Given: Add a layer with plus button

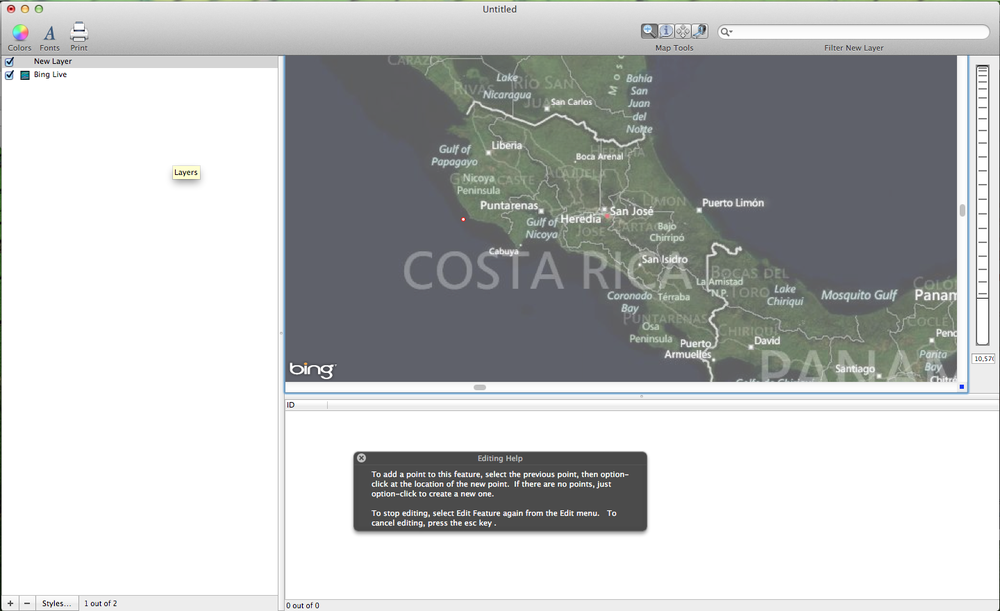Looking at the screenshot, I should tap(10, 603).
